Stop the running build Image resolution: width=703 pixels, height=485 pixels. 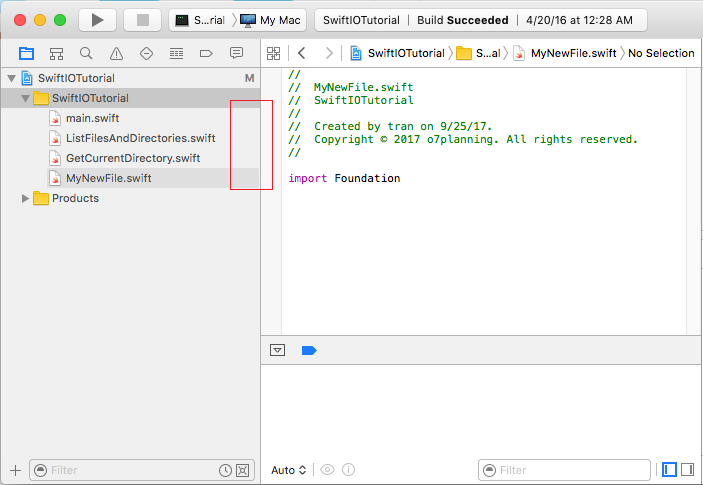(x=143, y=20)
